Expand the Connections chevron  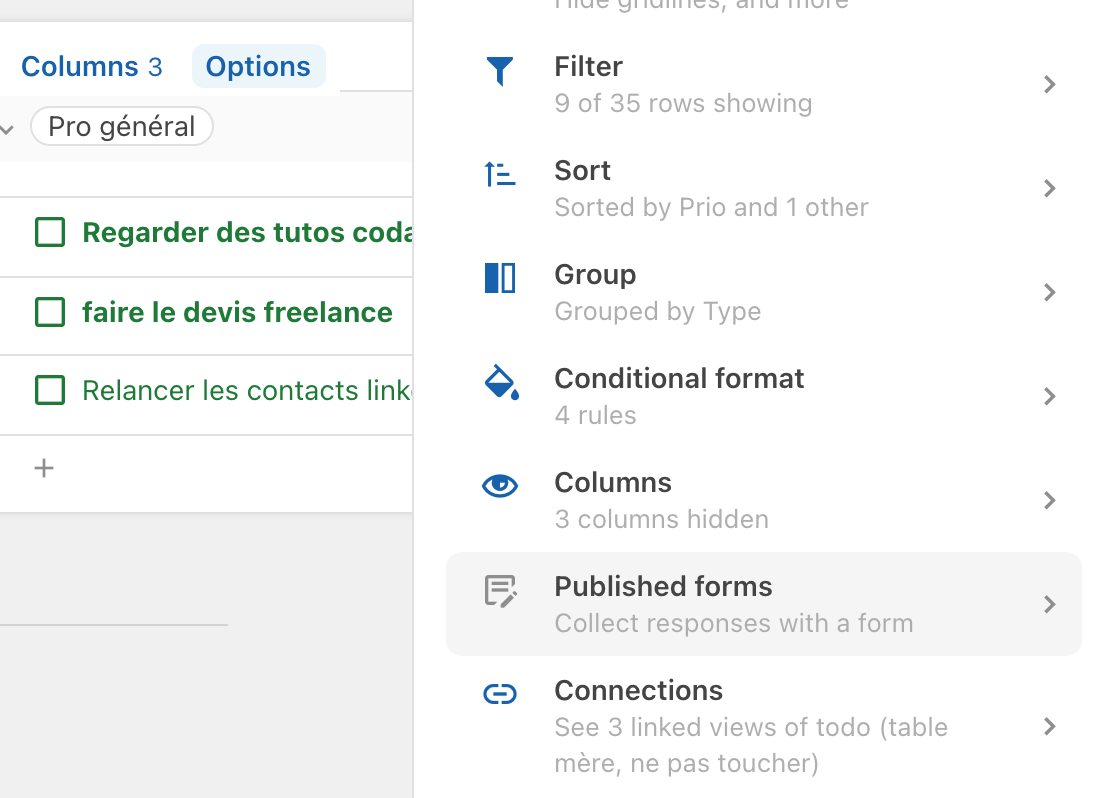point(1049,727)
